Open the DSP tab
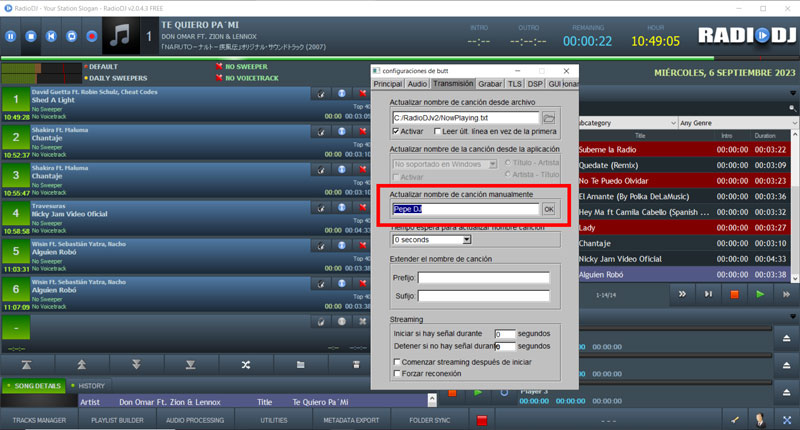Viewport: 800px width, 430px height. click(x=535, y=84)
